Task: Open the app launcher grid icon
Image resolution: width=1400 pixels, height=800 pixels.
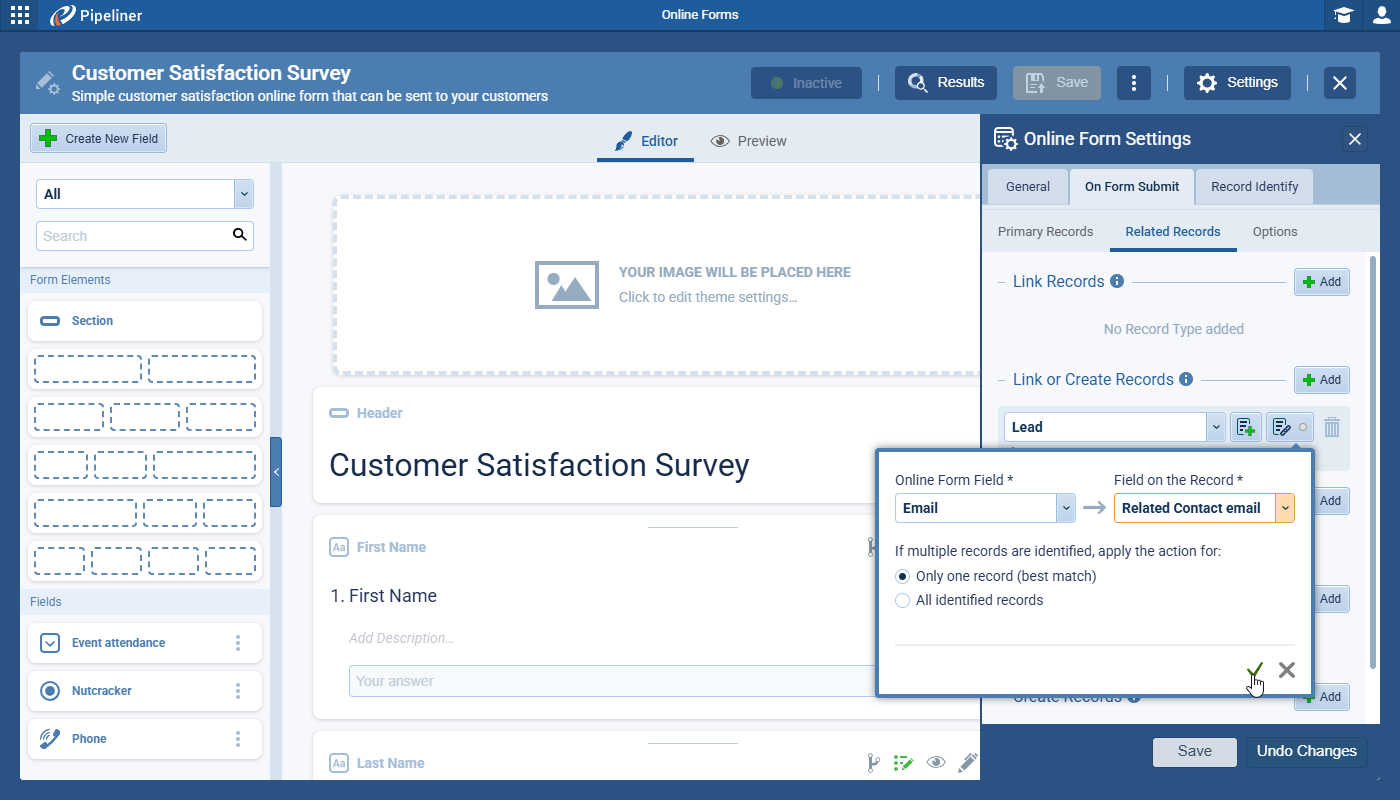Action: [x=19, y=15]
